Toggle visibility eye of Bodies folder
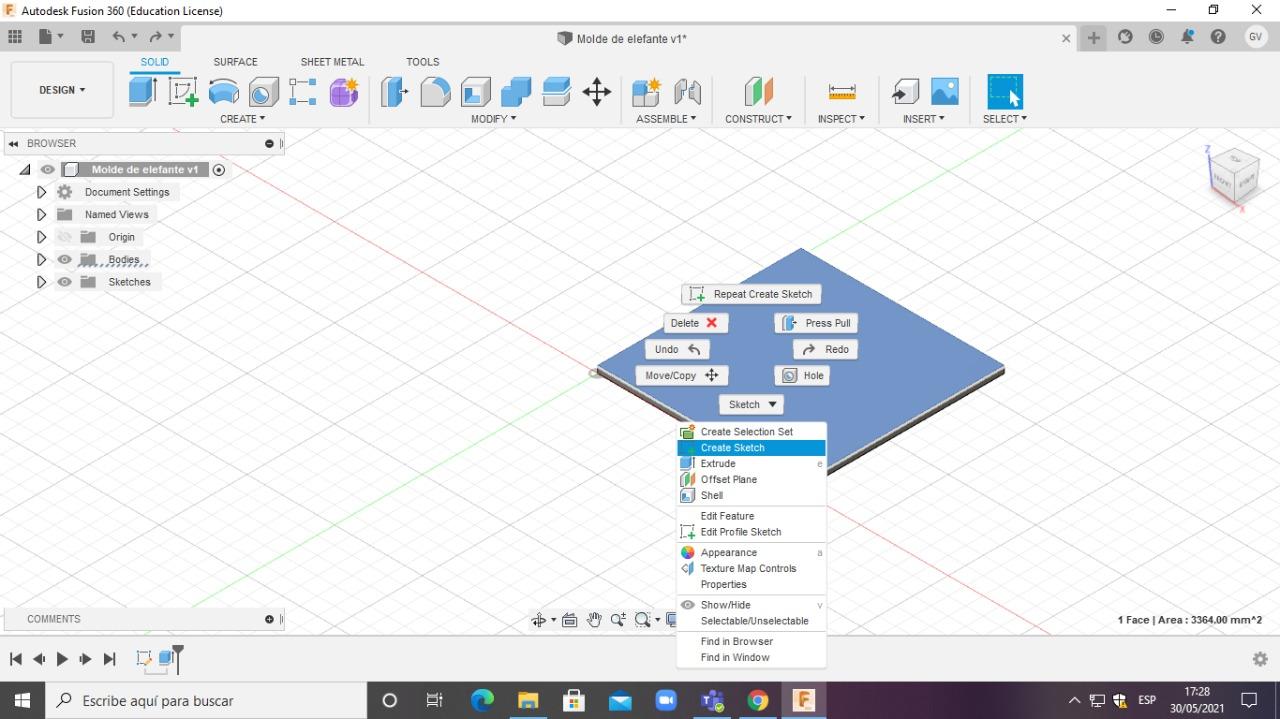1280x719 pixels. click(65, 259)
